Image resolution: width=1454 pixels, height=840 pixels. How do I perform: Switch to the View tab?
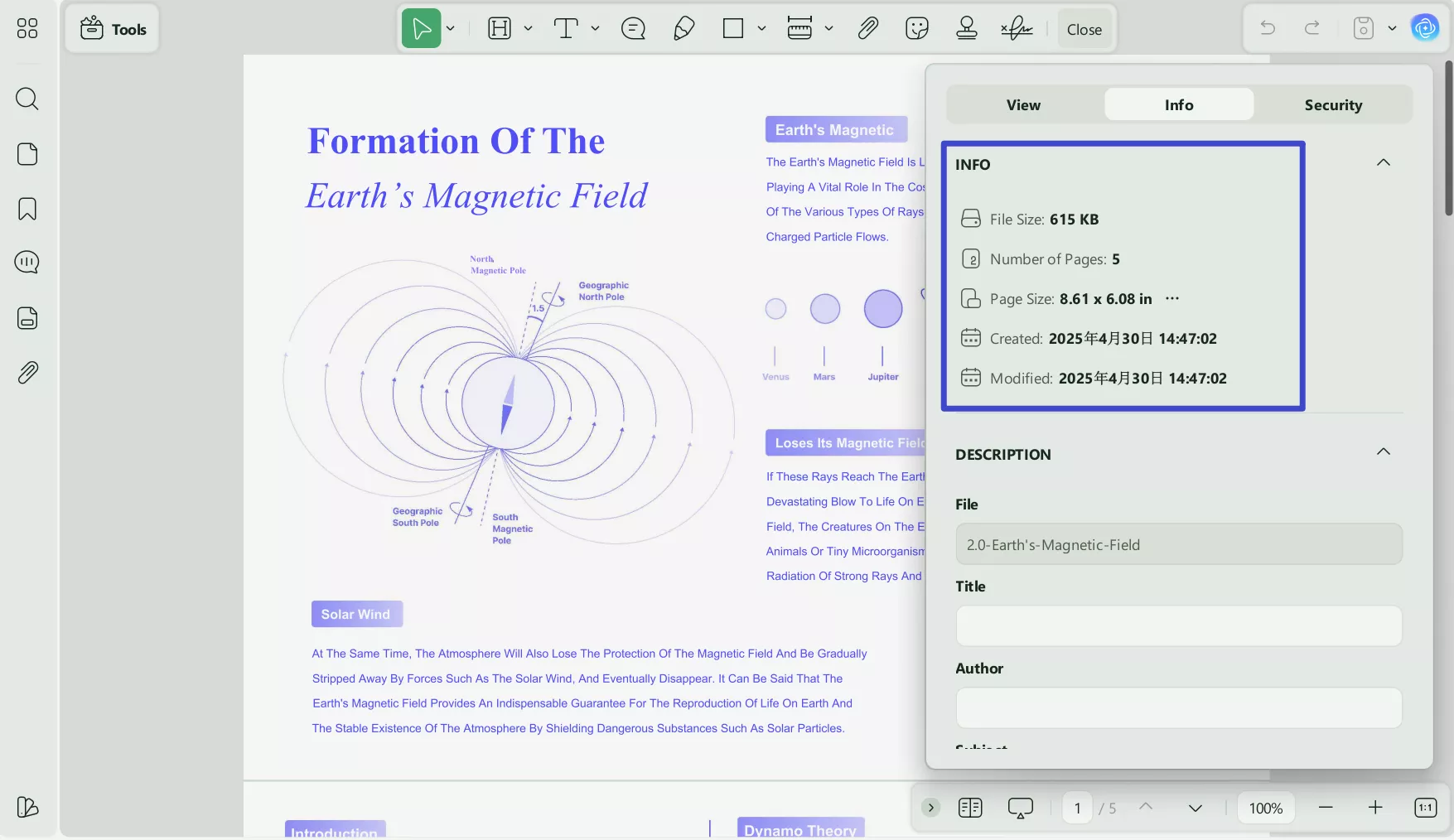point(1023,105)
